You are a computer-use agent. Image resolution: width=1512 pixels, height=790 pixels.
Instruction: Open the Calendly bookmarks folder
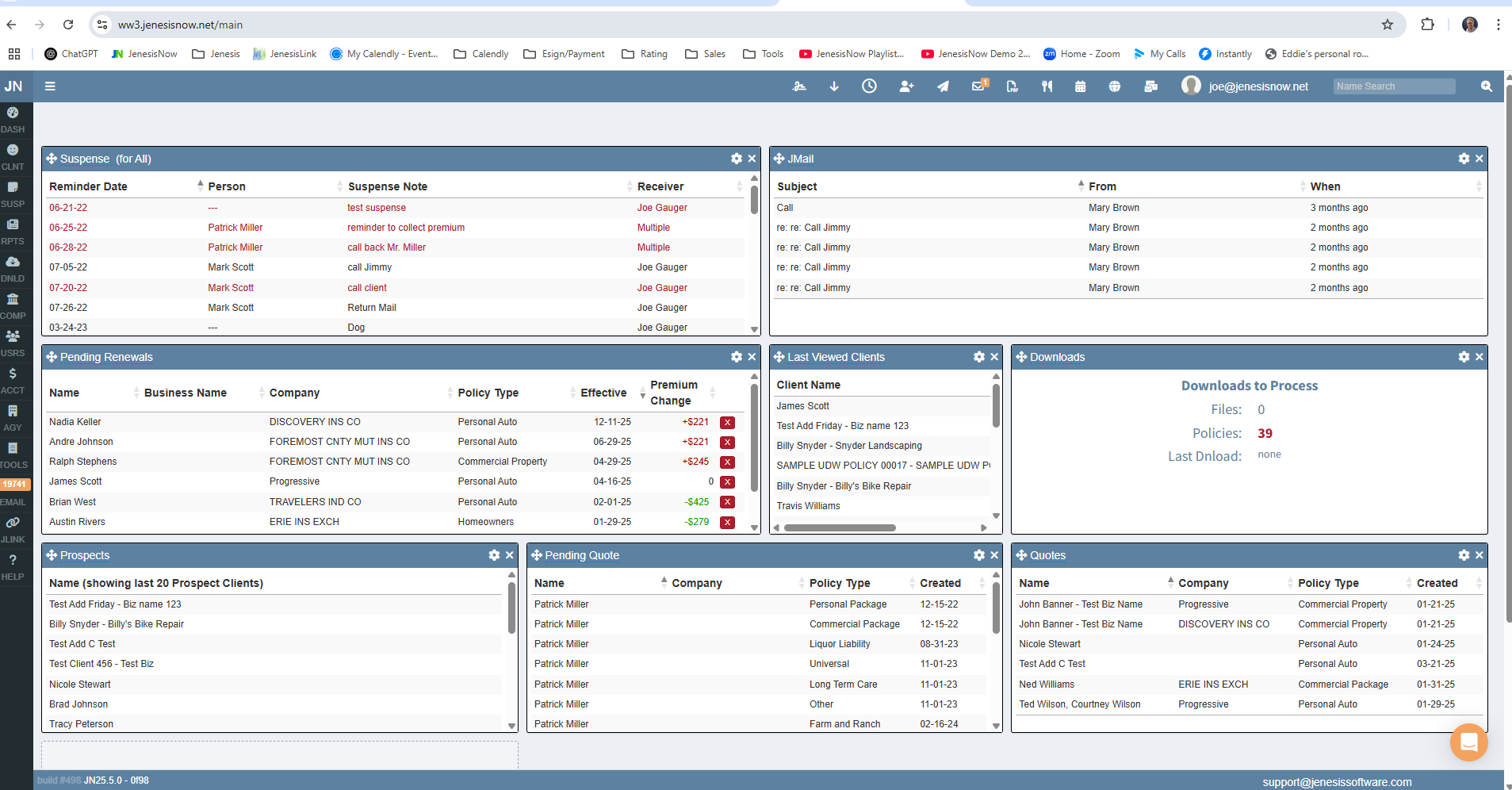tap(480, 53)
